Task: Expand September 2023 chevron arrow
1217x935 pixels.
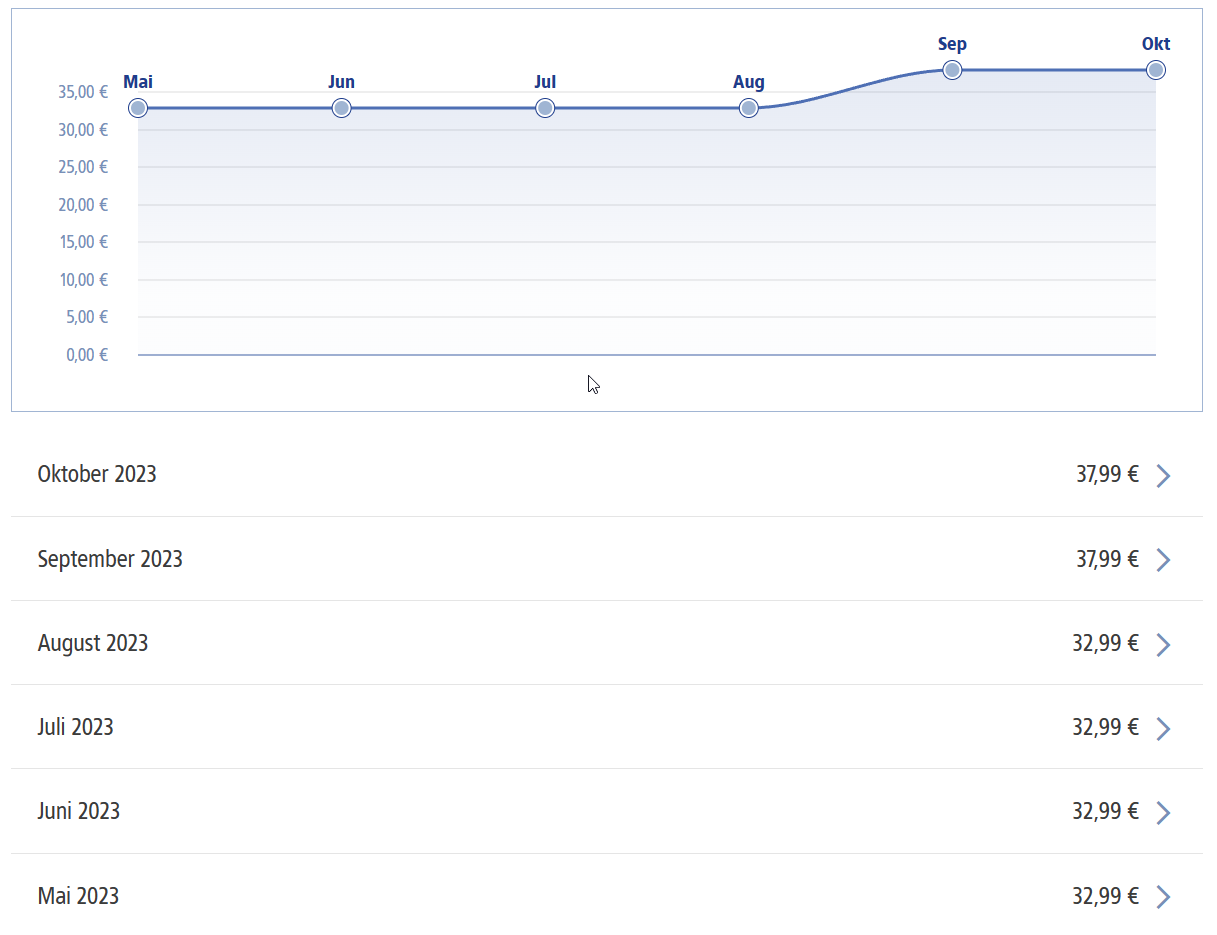Action: click(x=1163, y=560)
